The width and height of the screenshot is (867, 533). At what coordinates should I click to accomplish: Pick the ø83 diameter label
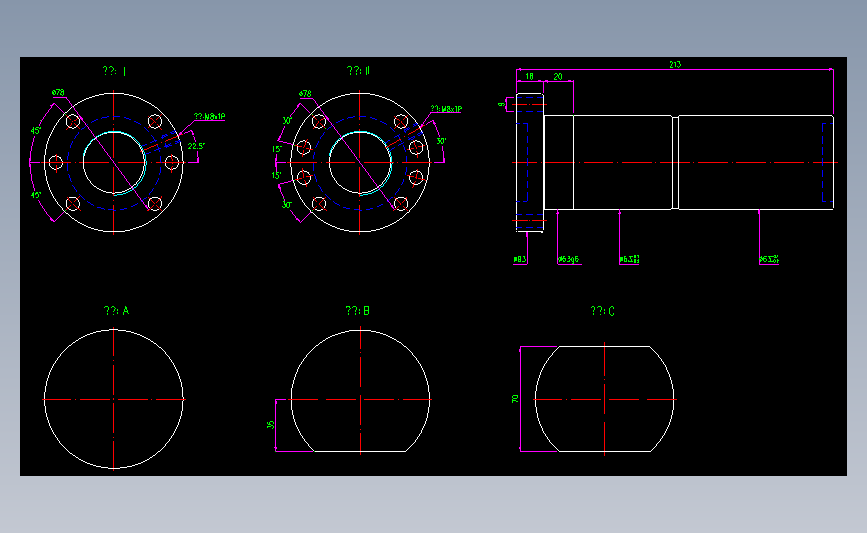(x=520, y=259)
